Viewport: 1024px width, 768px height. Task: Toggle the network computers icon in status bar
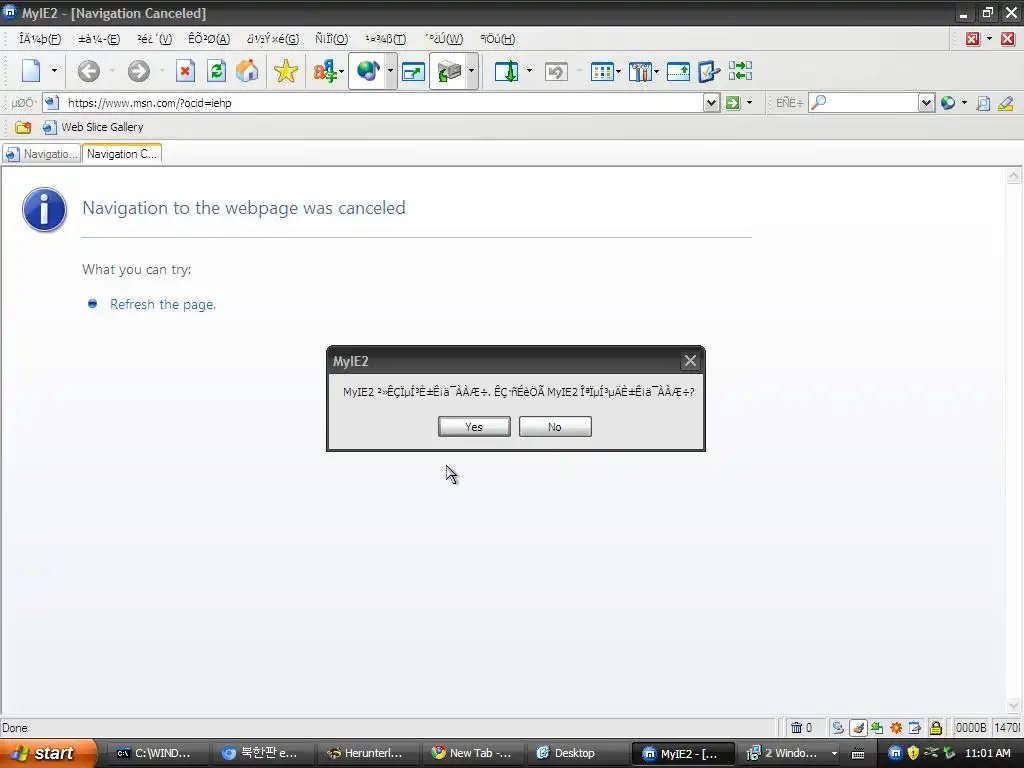point(838,728)
